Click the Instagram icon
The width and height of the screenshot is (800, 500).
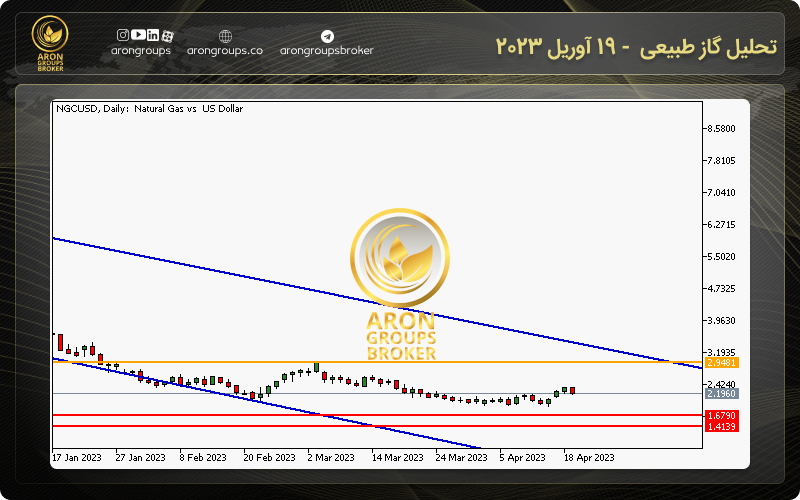pyautogui.click(x=123, y=35)
